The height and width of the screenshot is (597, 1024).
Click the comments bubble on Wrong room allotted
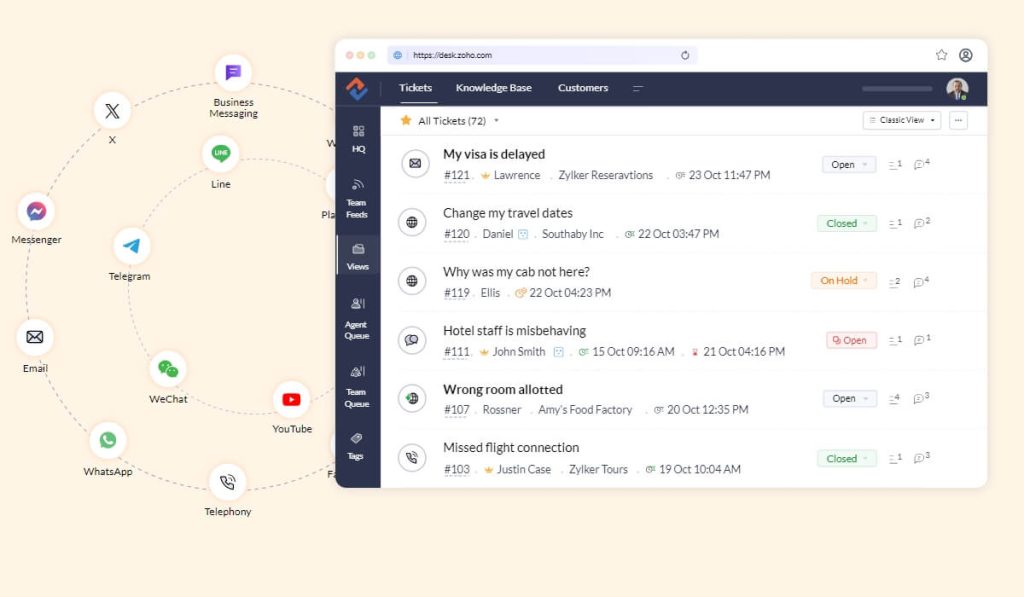pos(920,399)
